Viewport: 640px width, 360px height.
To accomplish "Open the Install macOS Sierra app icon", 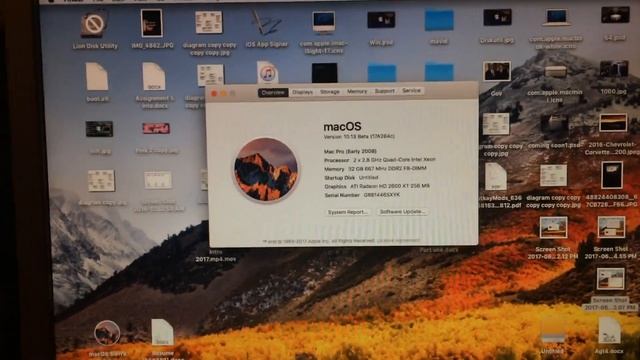I will [x=107, y=333].
